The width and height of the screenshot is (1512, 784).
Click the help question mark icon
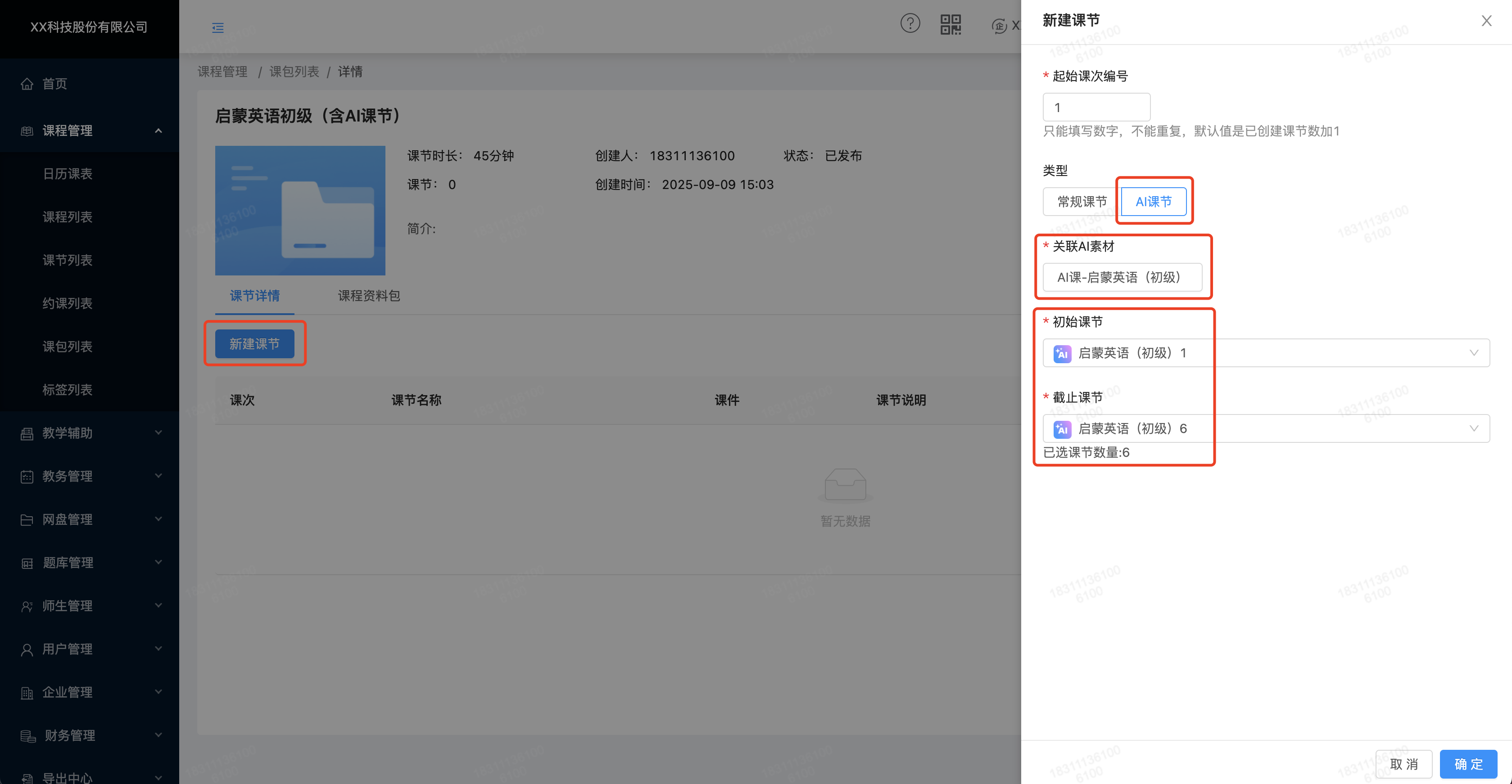[910, 24]
